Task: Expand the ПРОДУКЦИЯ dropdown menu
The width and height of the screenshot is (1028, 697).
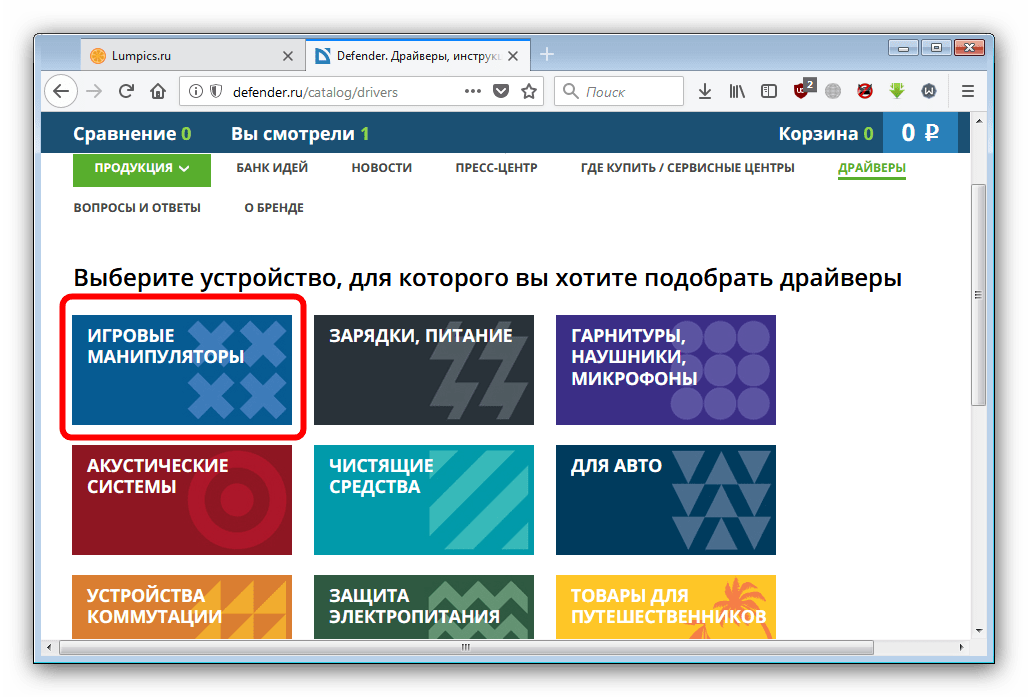Action: coord(142,168)
